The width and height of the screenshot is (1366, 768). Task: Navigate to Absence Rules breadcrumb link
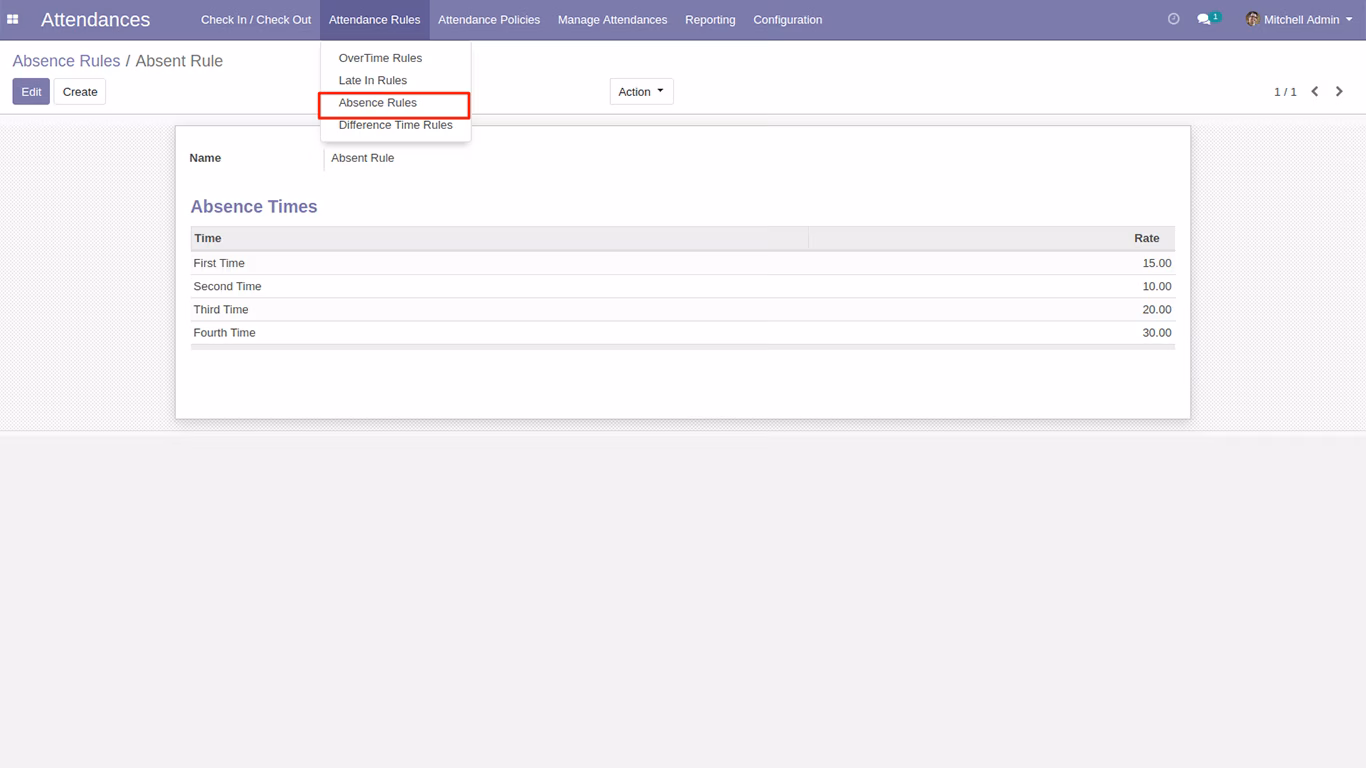pyautogui.click(x=66, y=61)
